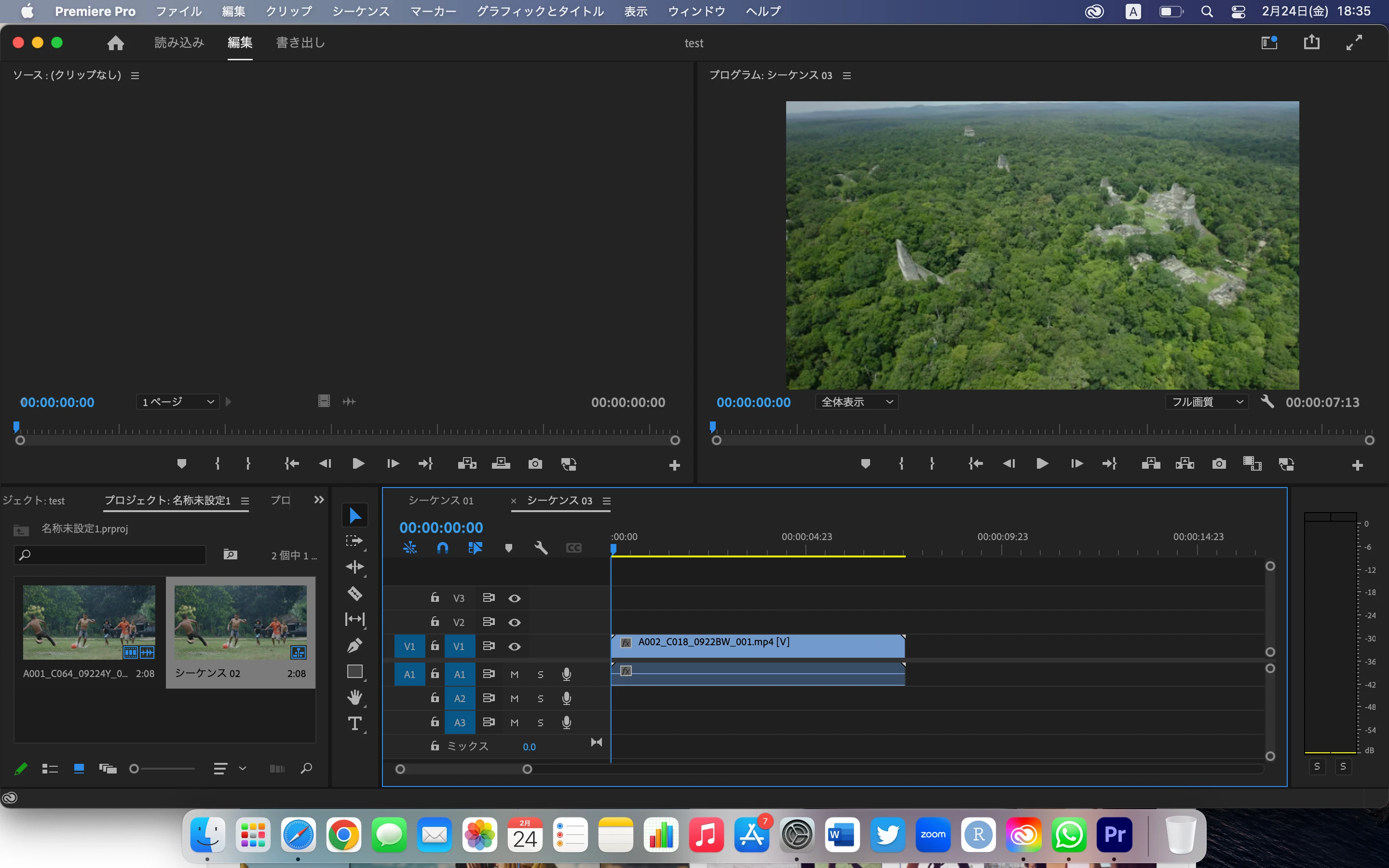
Task: Open the シーケンス menu in menu bar
Action: (x=360, y=12)
